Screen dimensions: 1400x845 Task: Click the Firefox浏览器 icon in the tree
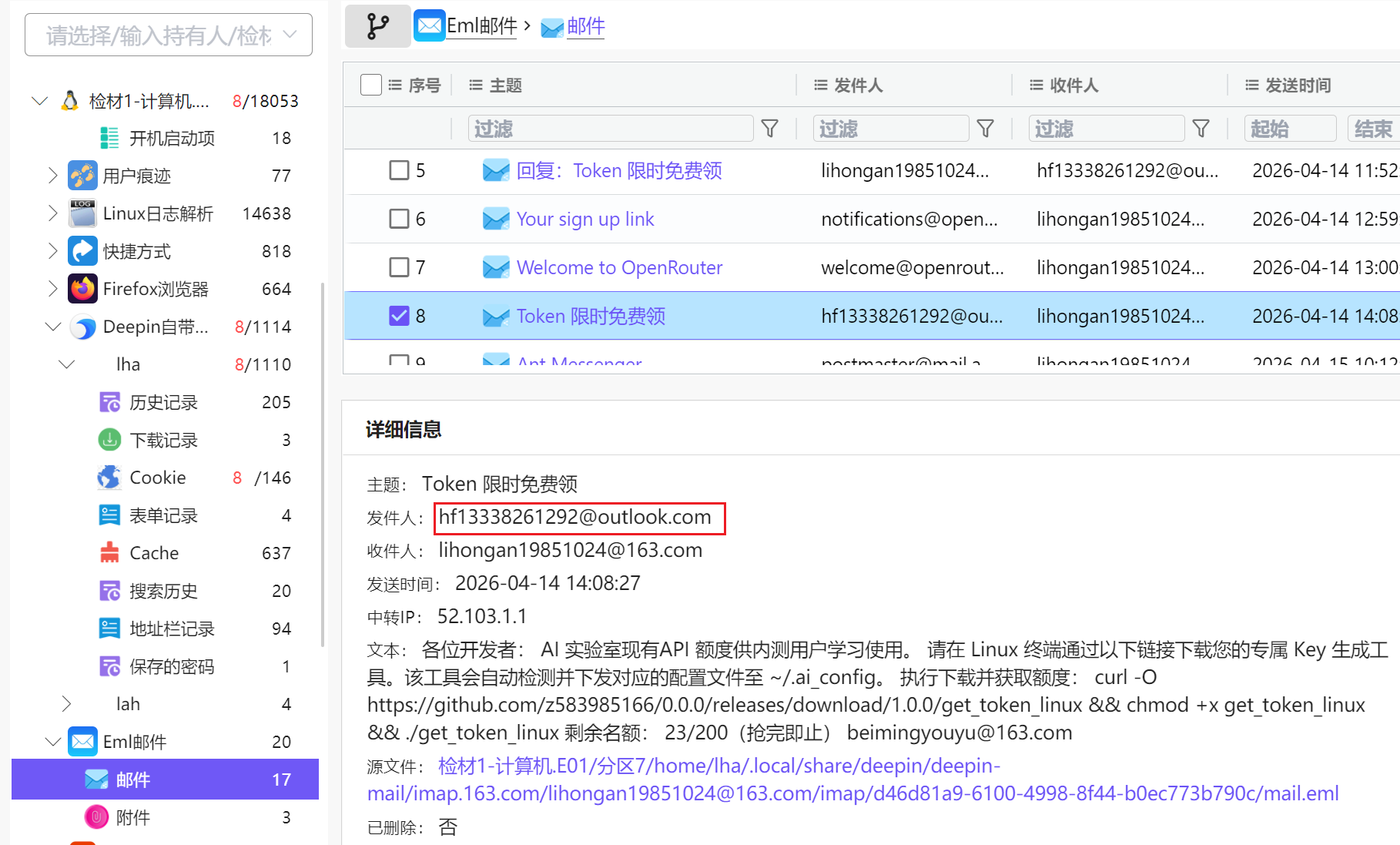point(82,289)
